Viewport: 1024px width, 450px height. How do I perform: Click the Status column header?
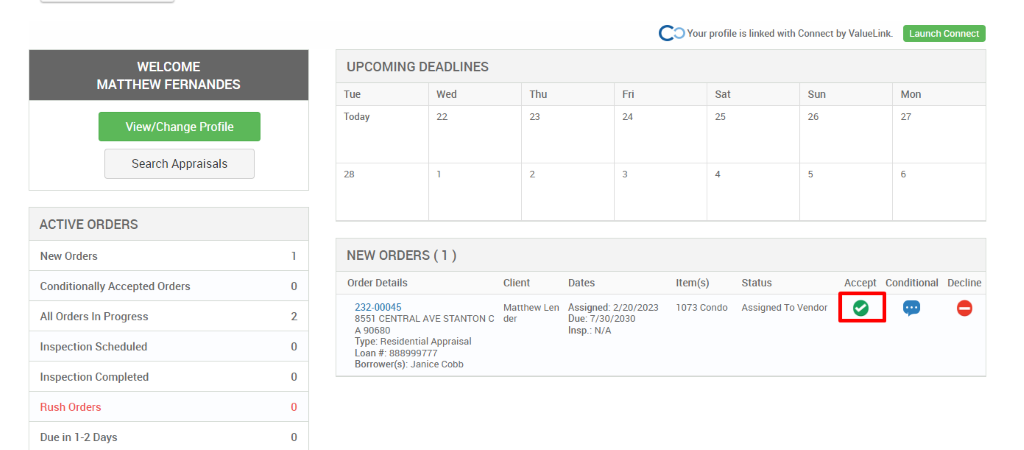click(756, 283)
